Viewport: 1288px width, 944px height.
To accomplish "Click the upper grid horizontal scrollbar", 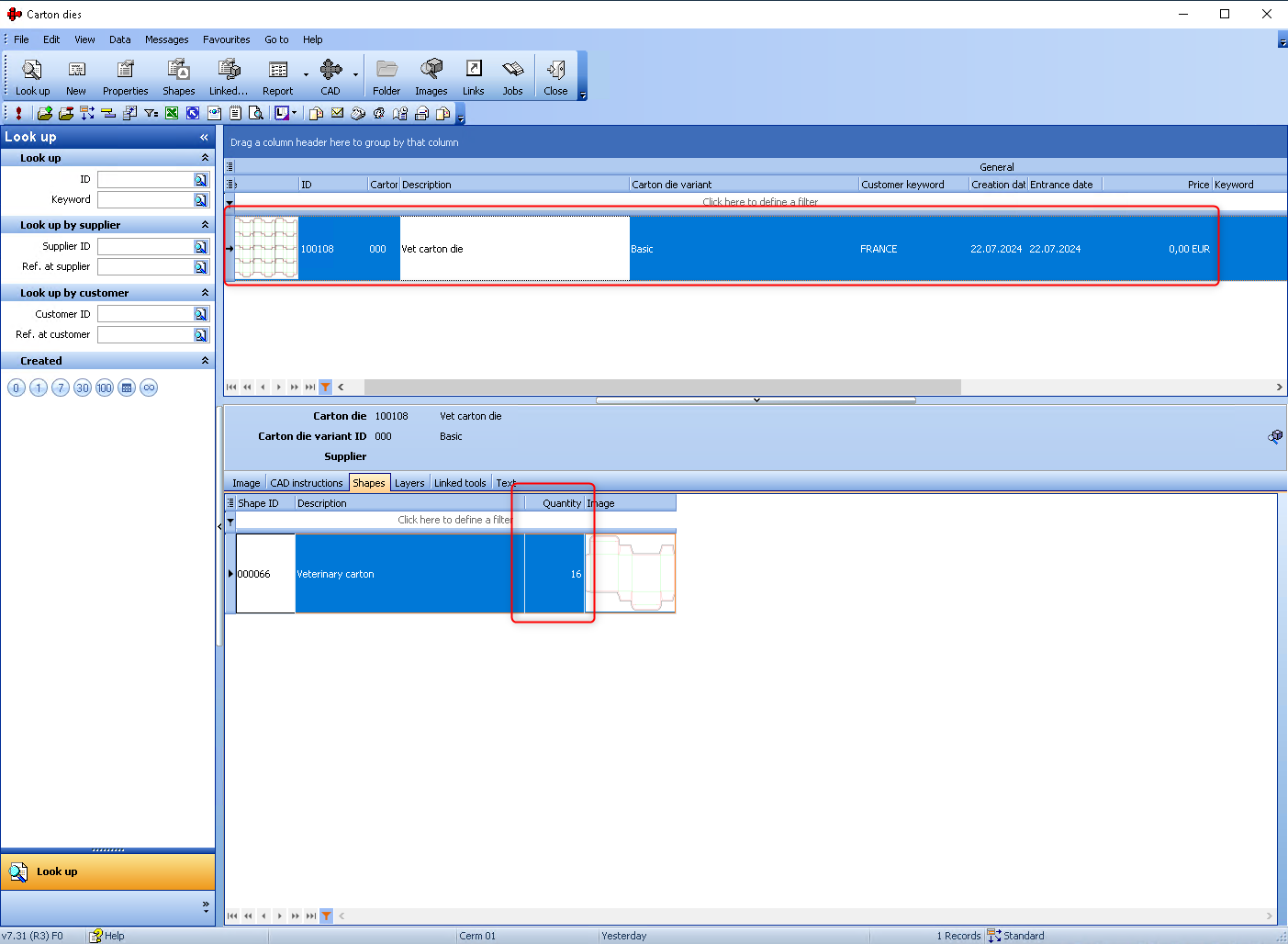I will (663, 387).
